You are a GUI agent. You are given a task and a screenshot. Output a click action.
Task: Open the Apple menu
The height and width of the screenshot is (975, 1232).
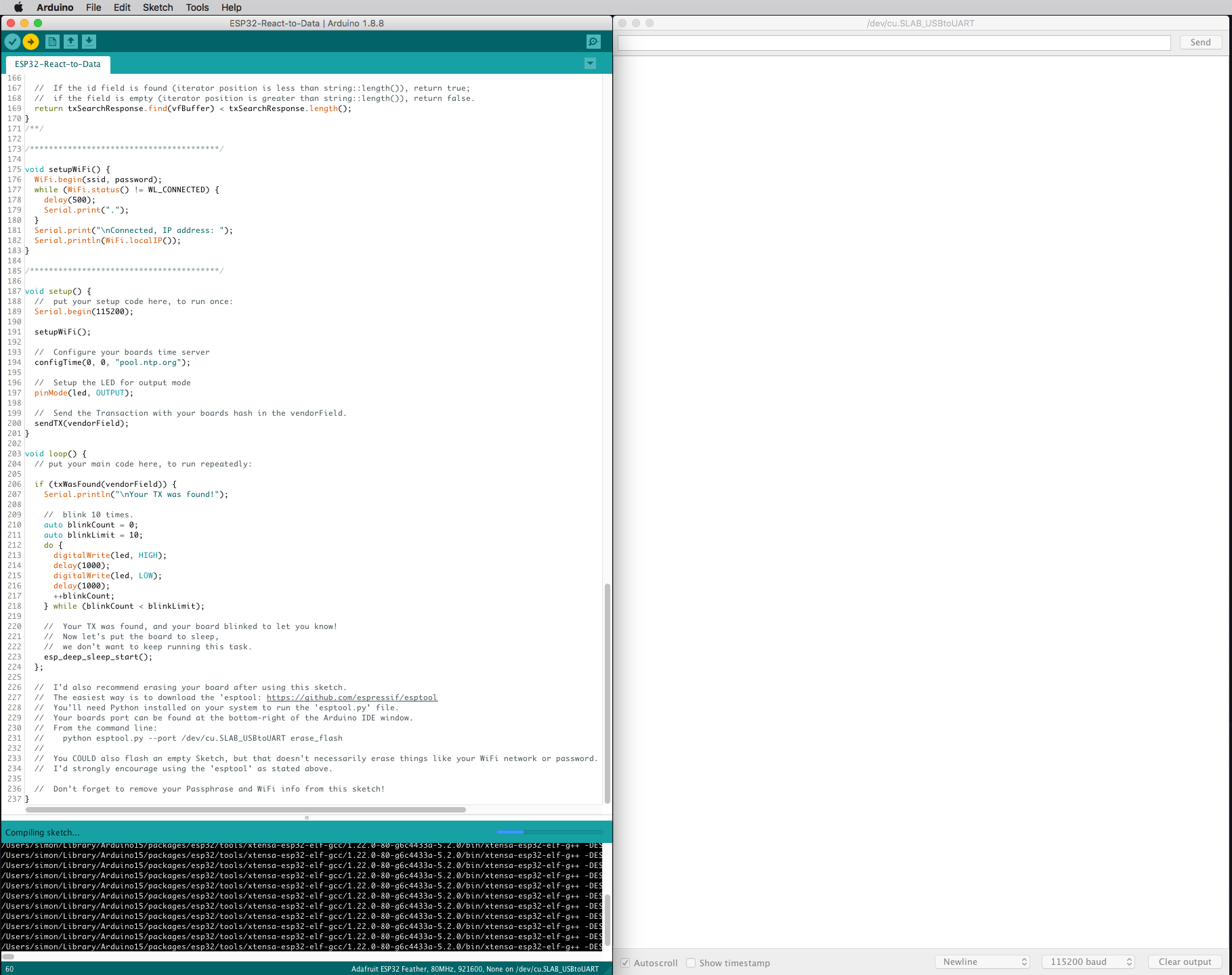coord(18,7)
